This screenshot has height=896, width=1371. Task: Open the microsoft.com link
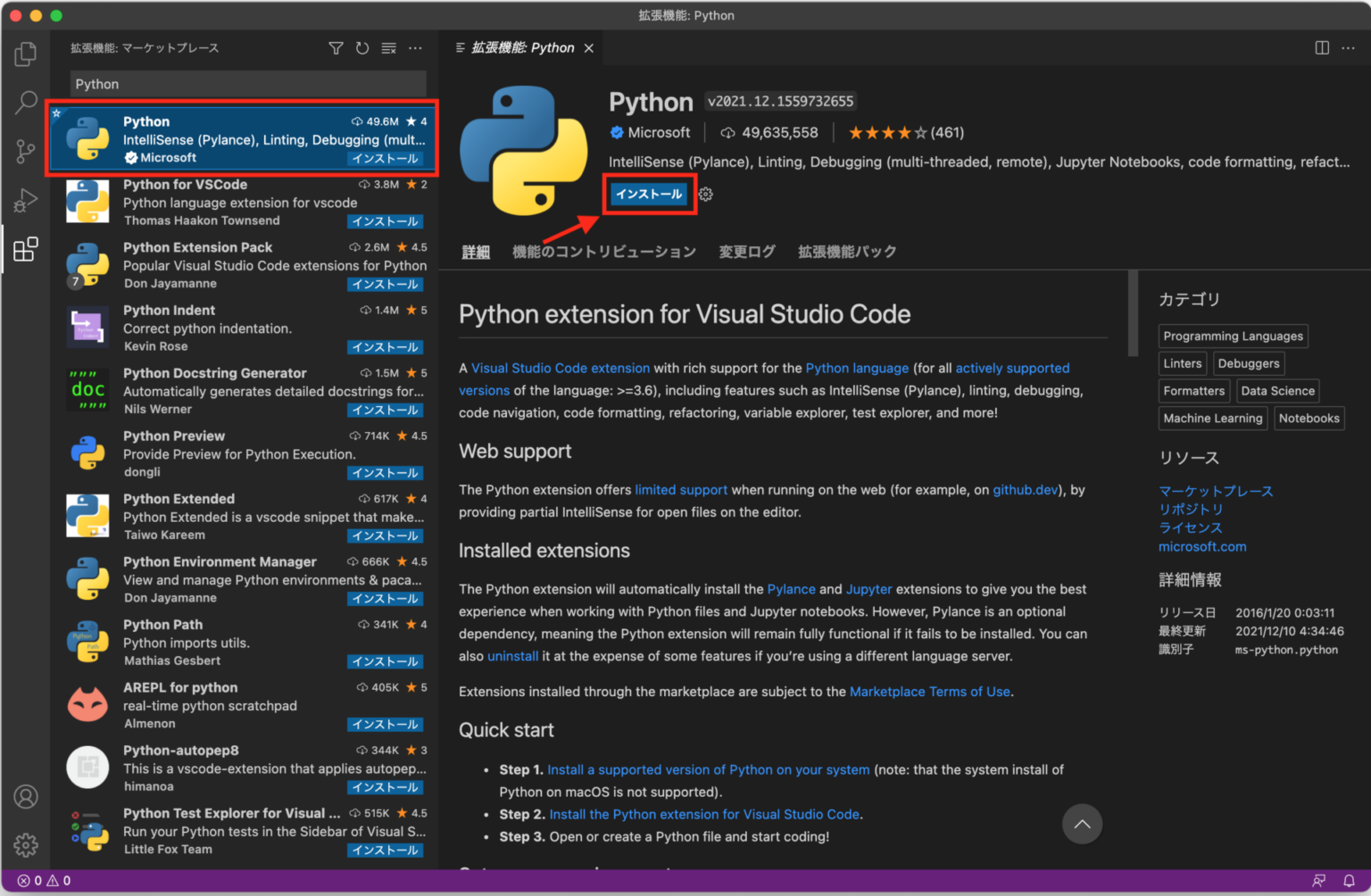(1202, 546)
